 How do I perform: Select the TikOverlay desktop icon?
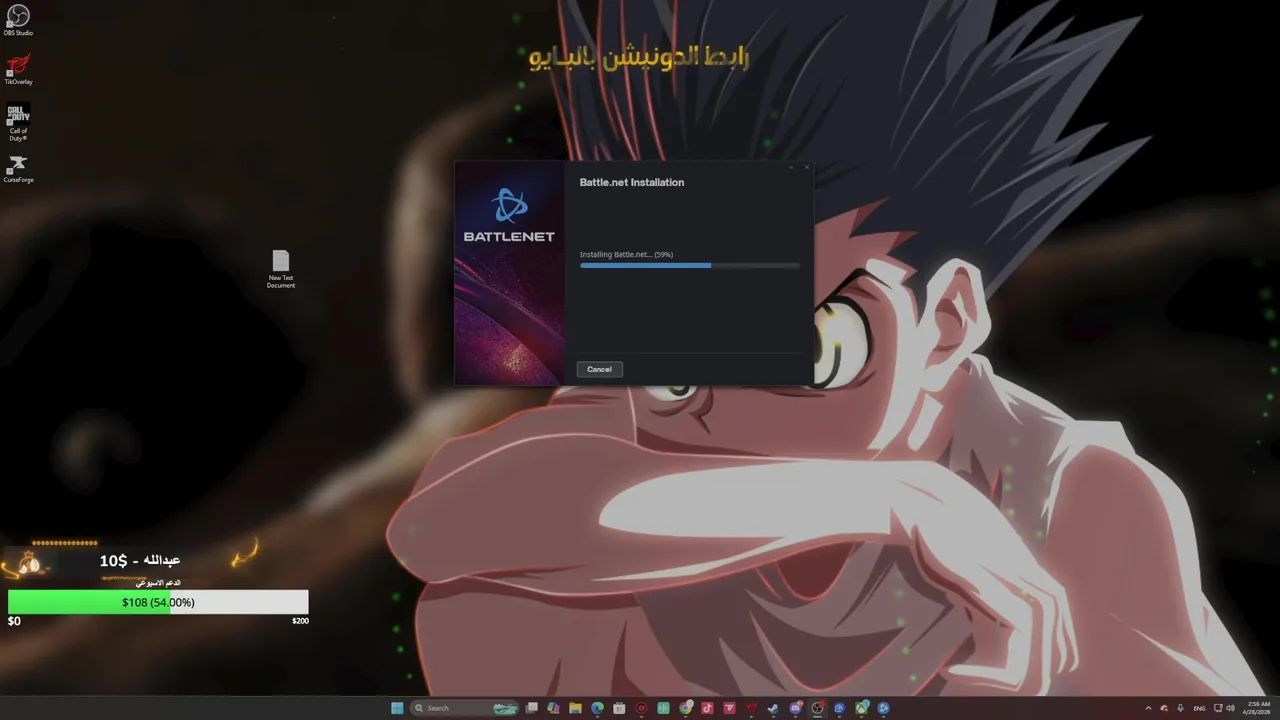pyautogui.click(x=18, y=70)
